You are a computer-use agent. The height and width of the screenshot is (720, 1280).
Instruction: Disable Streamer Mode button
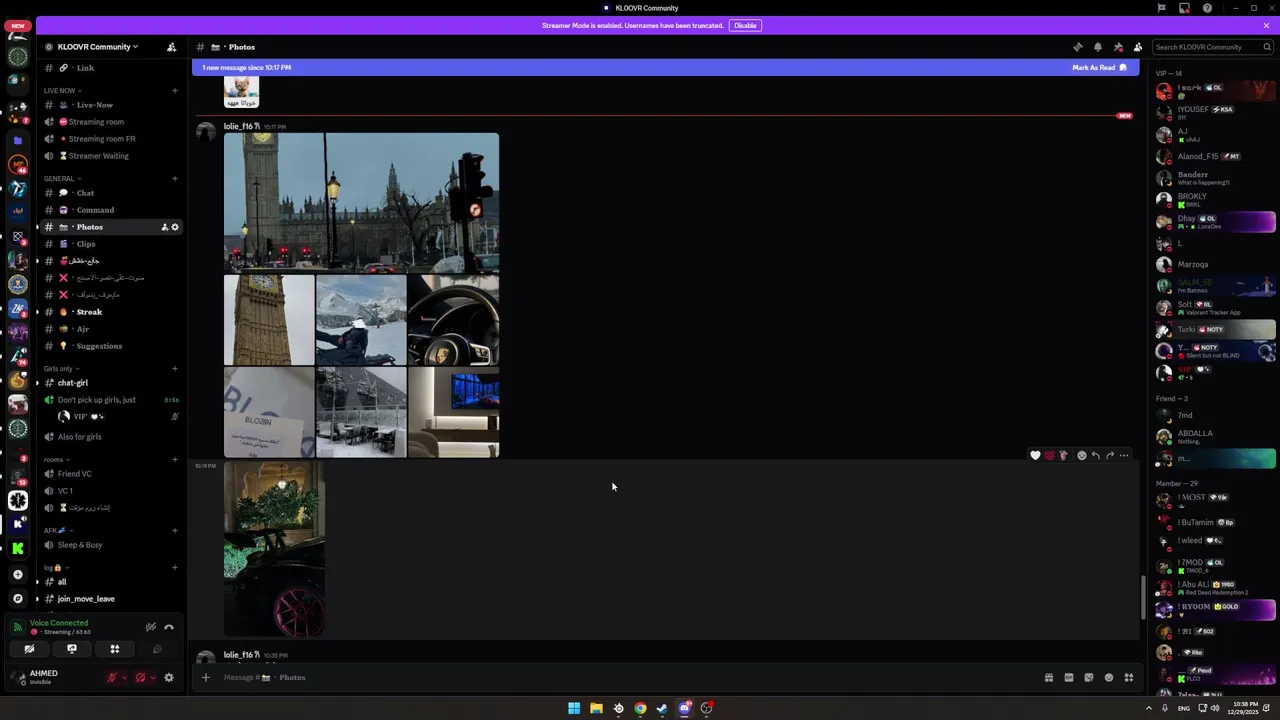(x=745, y=25)
